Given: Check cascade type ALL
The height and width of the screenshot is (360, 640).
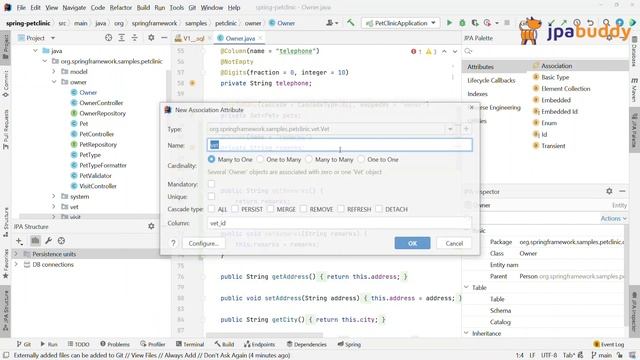Looking at the screenshot, I should coord(211,209).
